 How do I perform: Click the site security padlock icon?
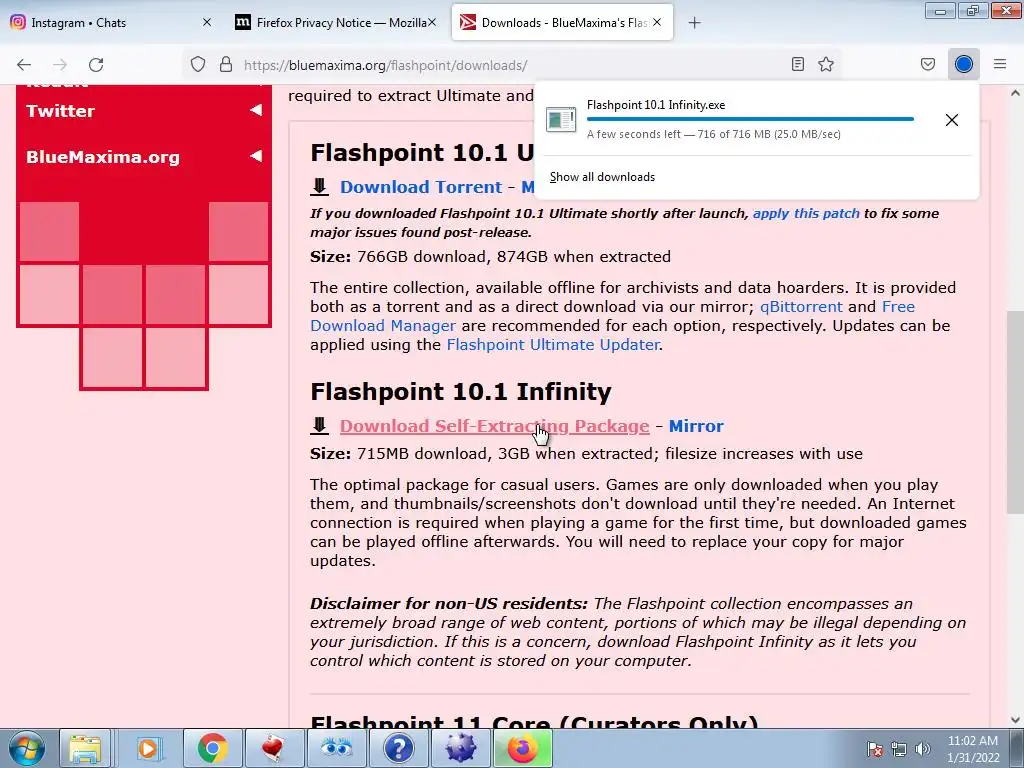coord(226,64)
